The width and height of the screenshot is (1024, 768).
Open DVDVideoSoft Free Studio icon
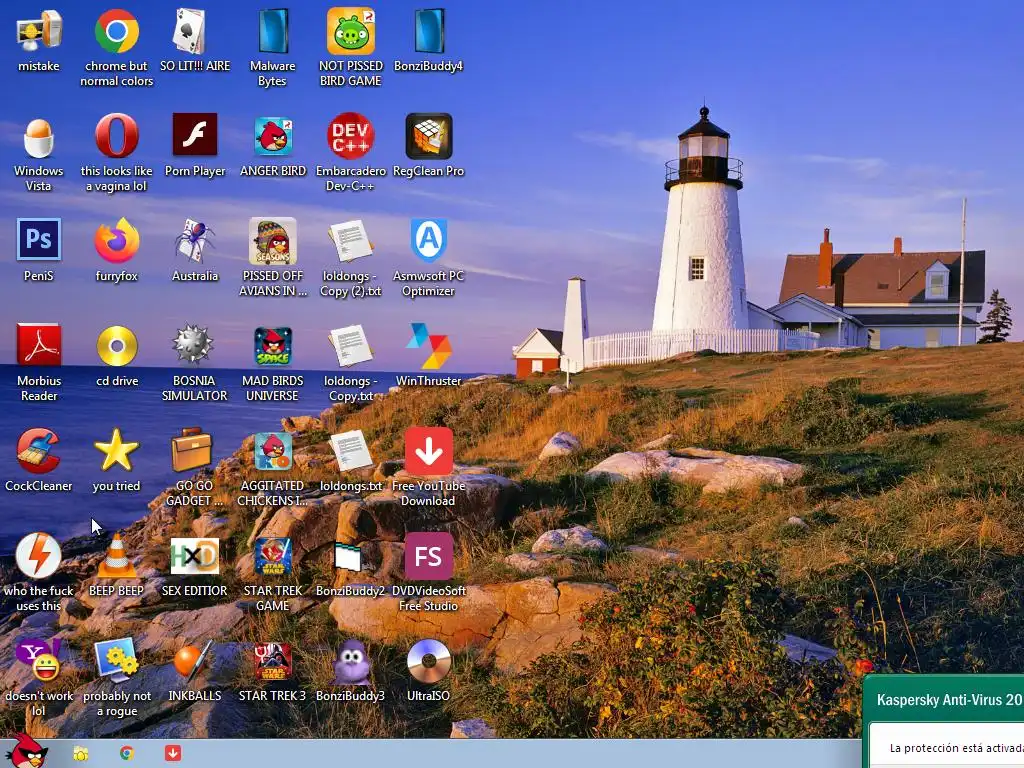point(428,556)
